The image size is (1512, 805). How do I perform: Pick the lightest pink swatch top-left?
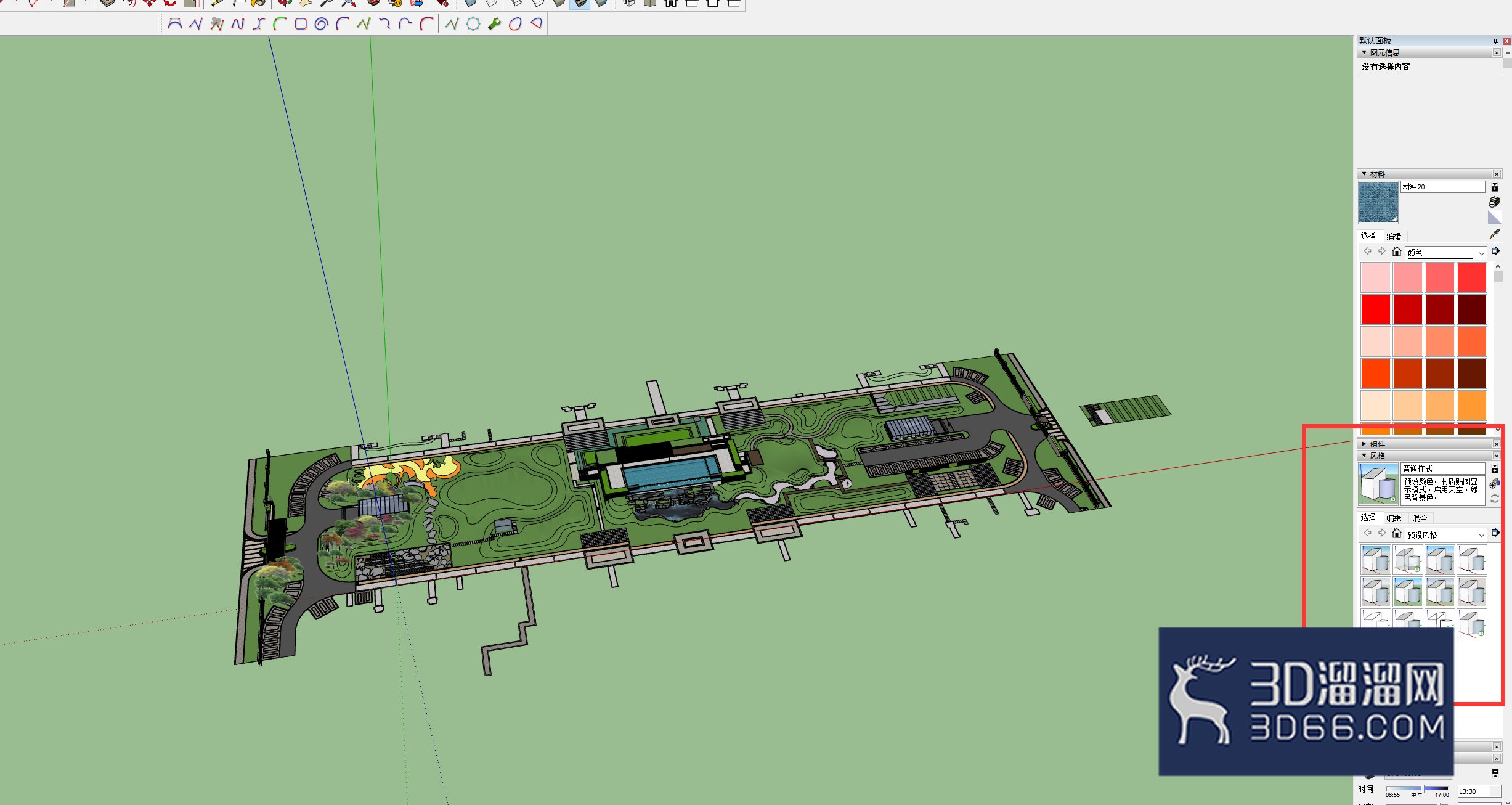[1376, 277]
